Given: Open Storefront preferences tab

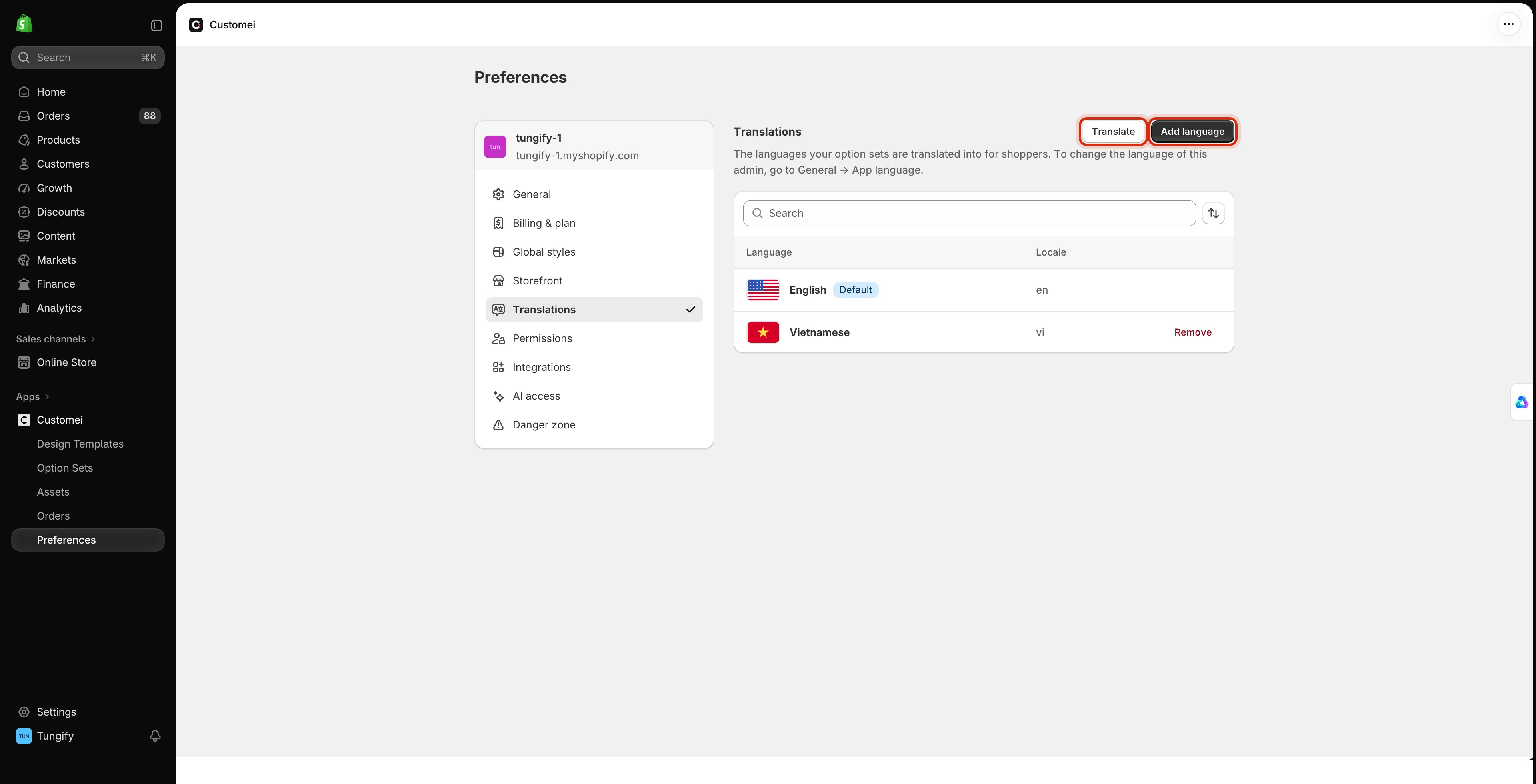Looking at the screenshot, I should (594, 281).
